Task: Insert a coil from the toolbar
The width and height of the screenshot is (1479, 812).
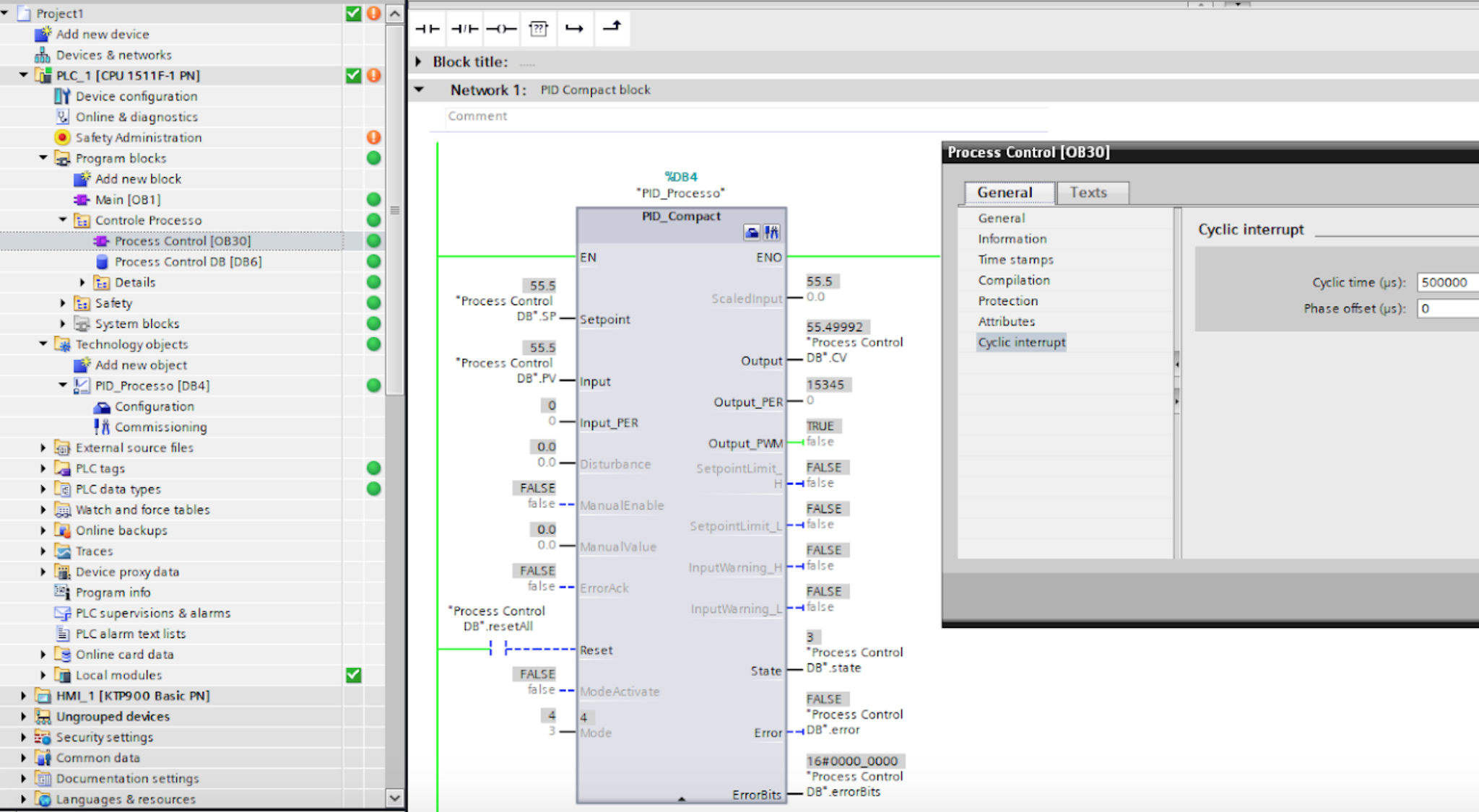Action: pyautogui.click(x=502, y=28)
